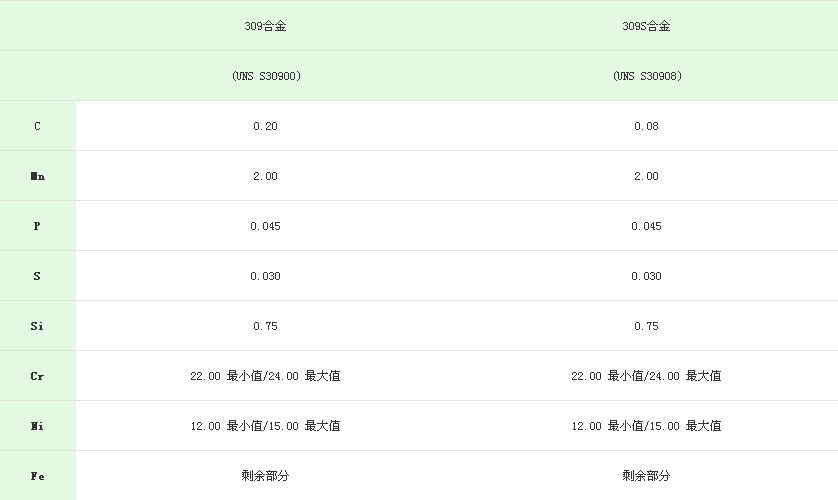Click the Si row label
Viewport: 838px width, 500px height.
click(x=37, y=326)
